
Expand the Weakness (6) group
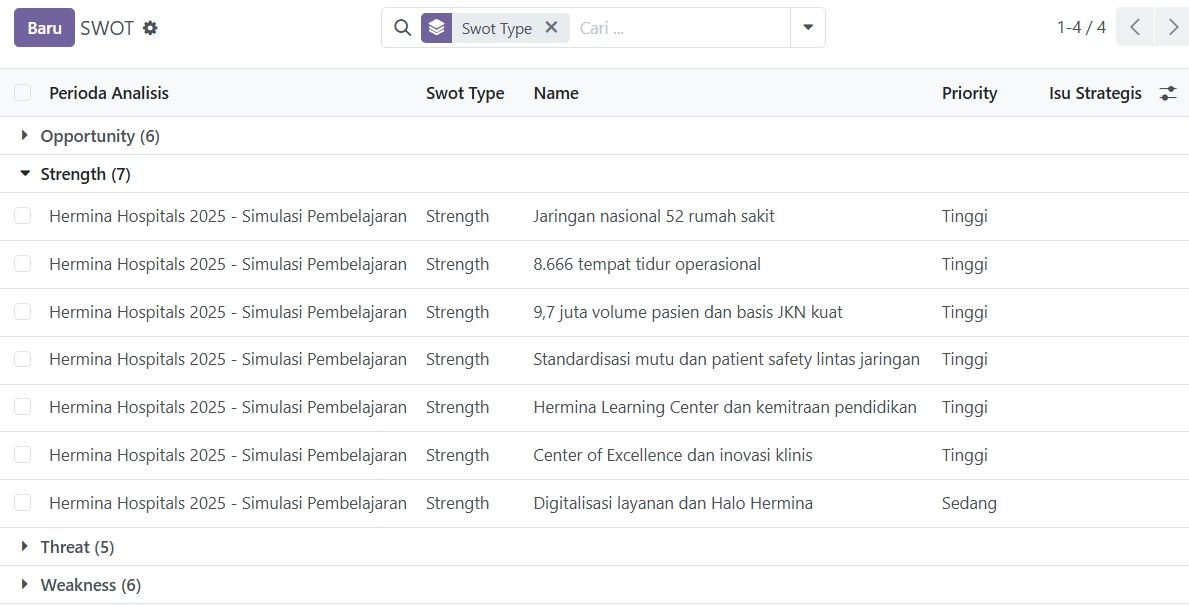[x=91, y=585]
